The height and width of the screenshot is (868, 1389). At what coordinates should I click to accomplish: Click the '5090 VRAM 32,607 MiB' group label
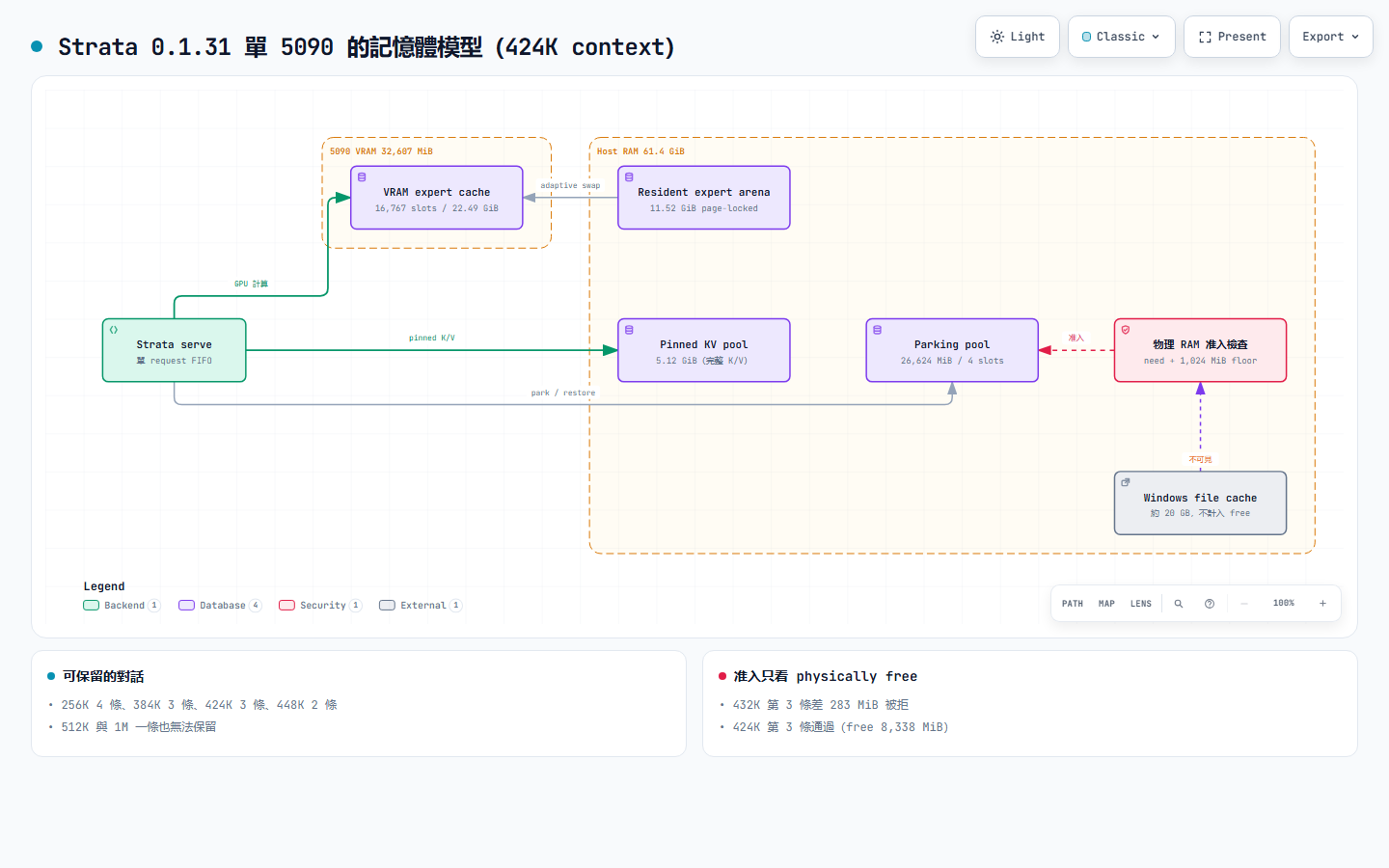click(x=381, y=151)
